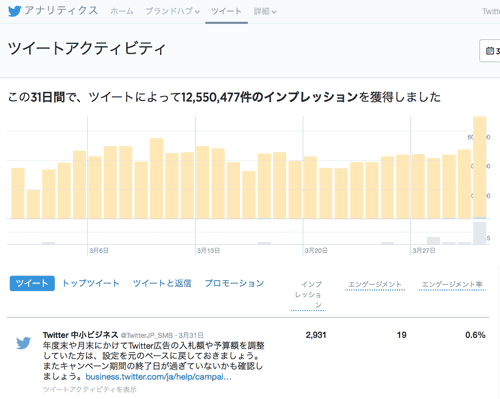The image size is (500, 399).
Task: Click the Twitter bird avatar beside tweet
Action: (x=23, y=343)
